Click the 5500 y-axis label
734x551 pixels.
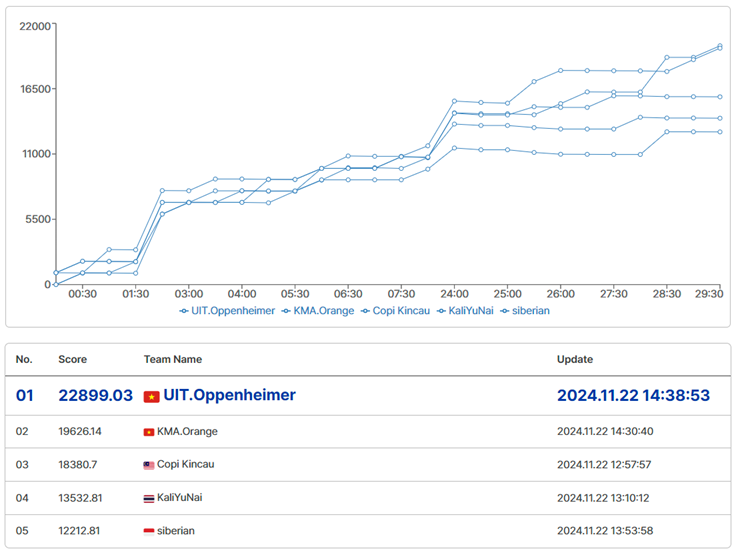[38, 220]
